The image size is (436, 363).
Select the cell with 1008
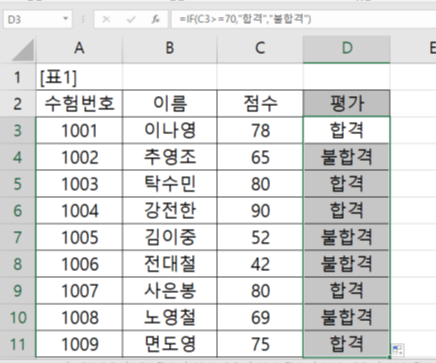(x=79, y=317)
